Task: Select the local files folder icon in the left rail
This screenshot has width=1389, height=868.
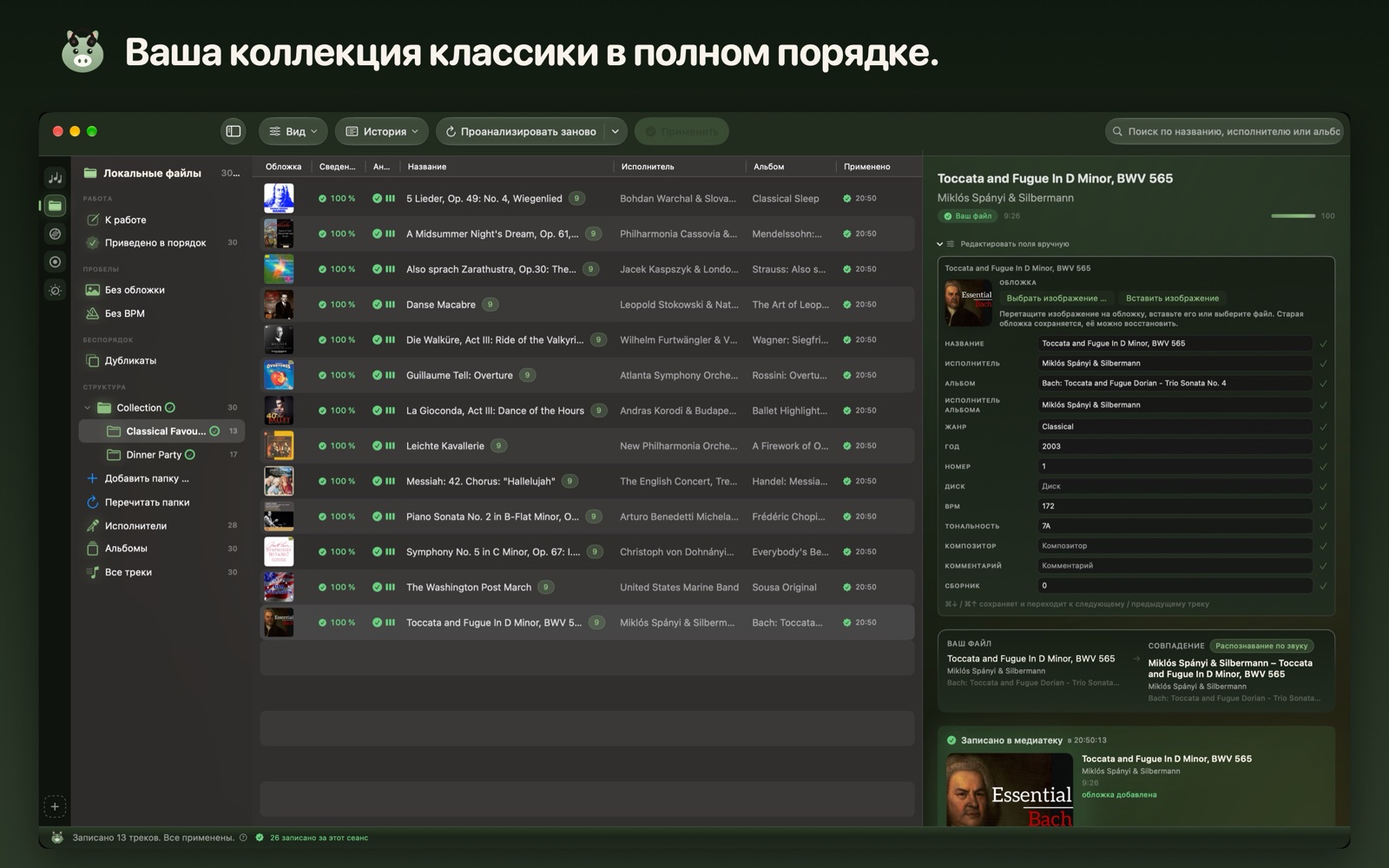Action: pyautogui.click(x=55, y=206)
